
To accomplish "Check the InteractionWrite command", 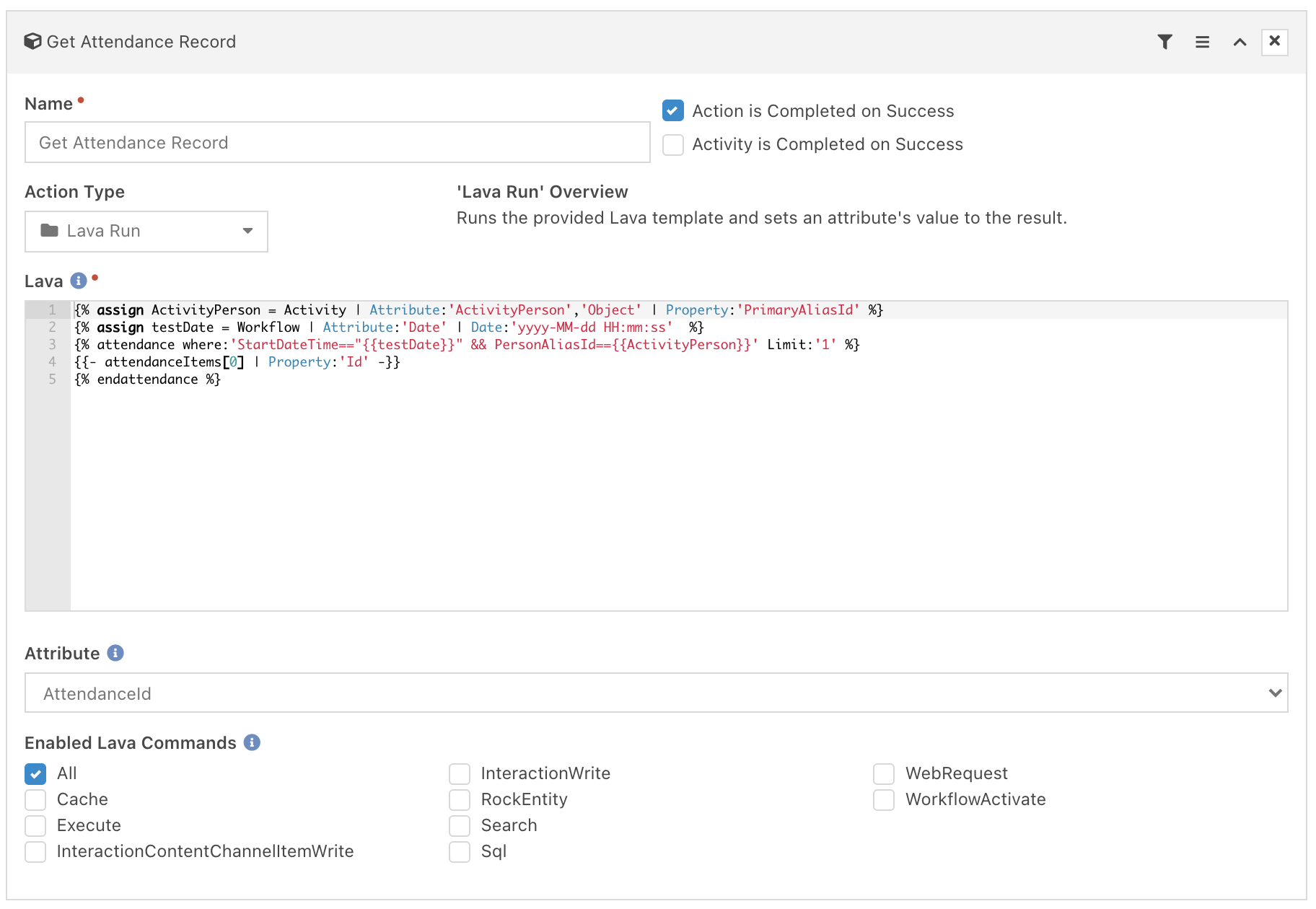I will tap(460, 773).
